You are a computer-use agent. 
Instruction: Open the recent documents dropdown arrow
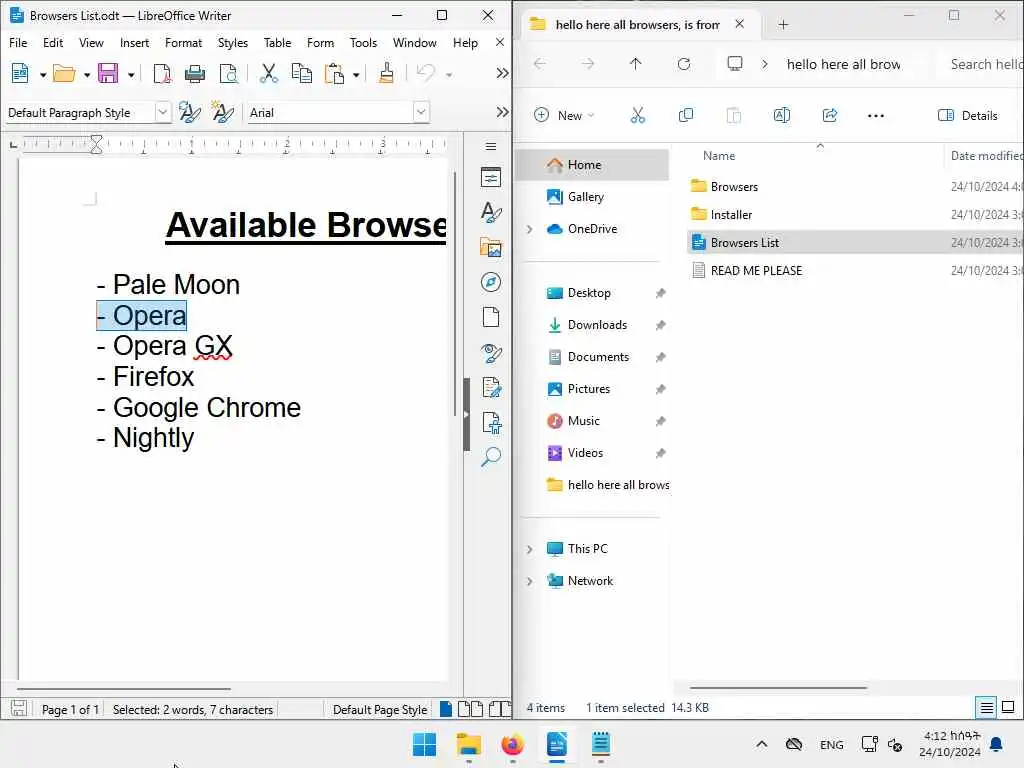tap(86, 74)
